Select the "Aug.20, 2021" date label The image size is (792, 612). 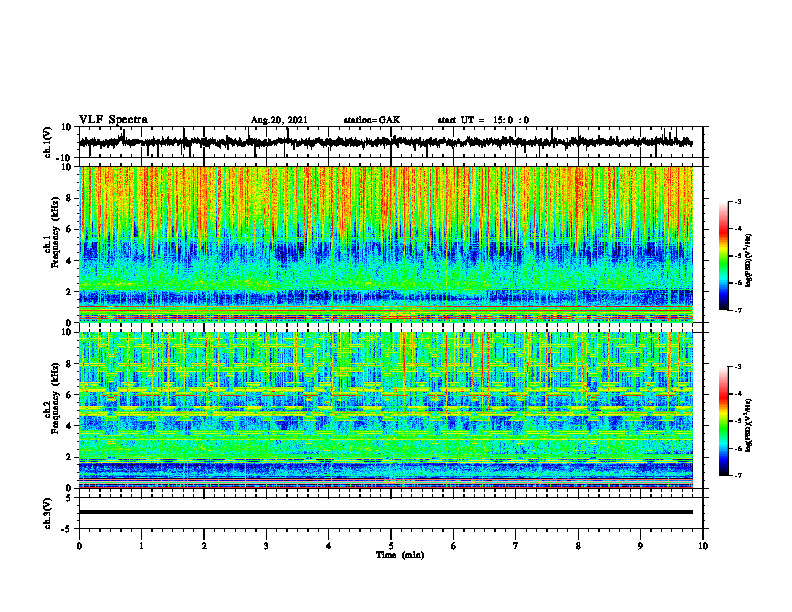279,120
